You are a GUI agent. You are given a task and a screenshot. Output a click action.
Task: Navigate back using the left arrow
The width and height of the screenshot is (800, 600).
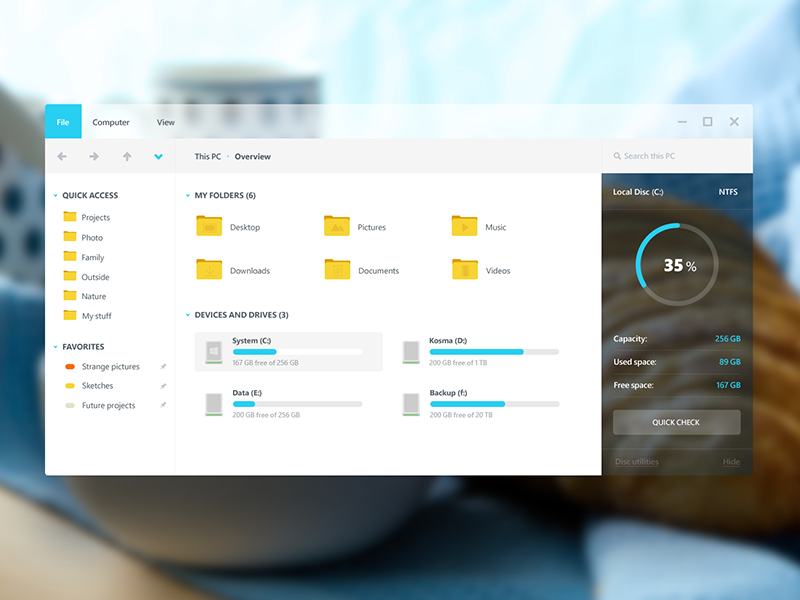61,156
